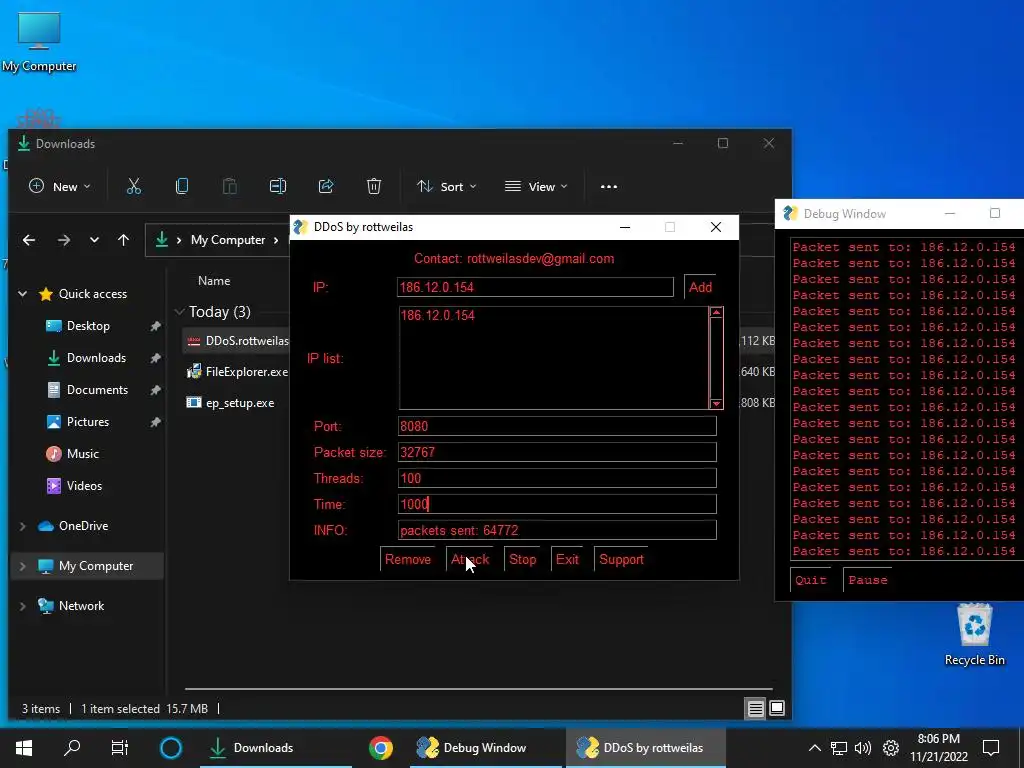Open the New dropdown menu
Image resolution: width=1024 pixels, height=768 pixels.
click(x=59, y=187)
